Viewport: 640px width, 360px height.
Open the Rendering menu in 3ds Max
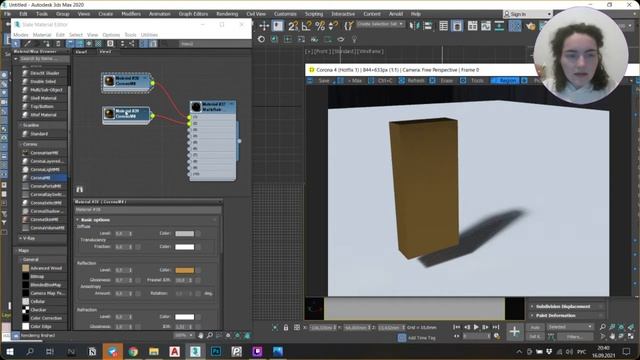(227, 14)
